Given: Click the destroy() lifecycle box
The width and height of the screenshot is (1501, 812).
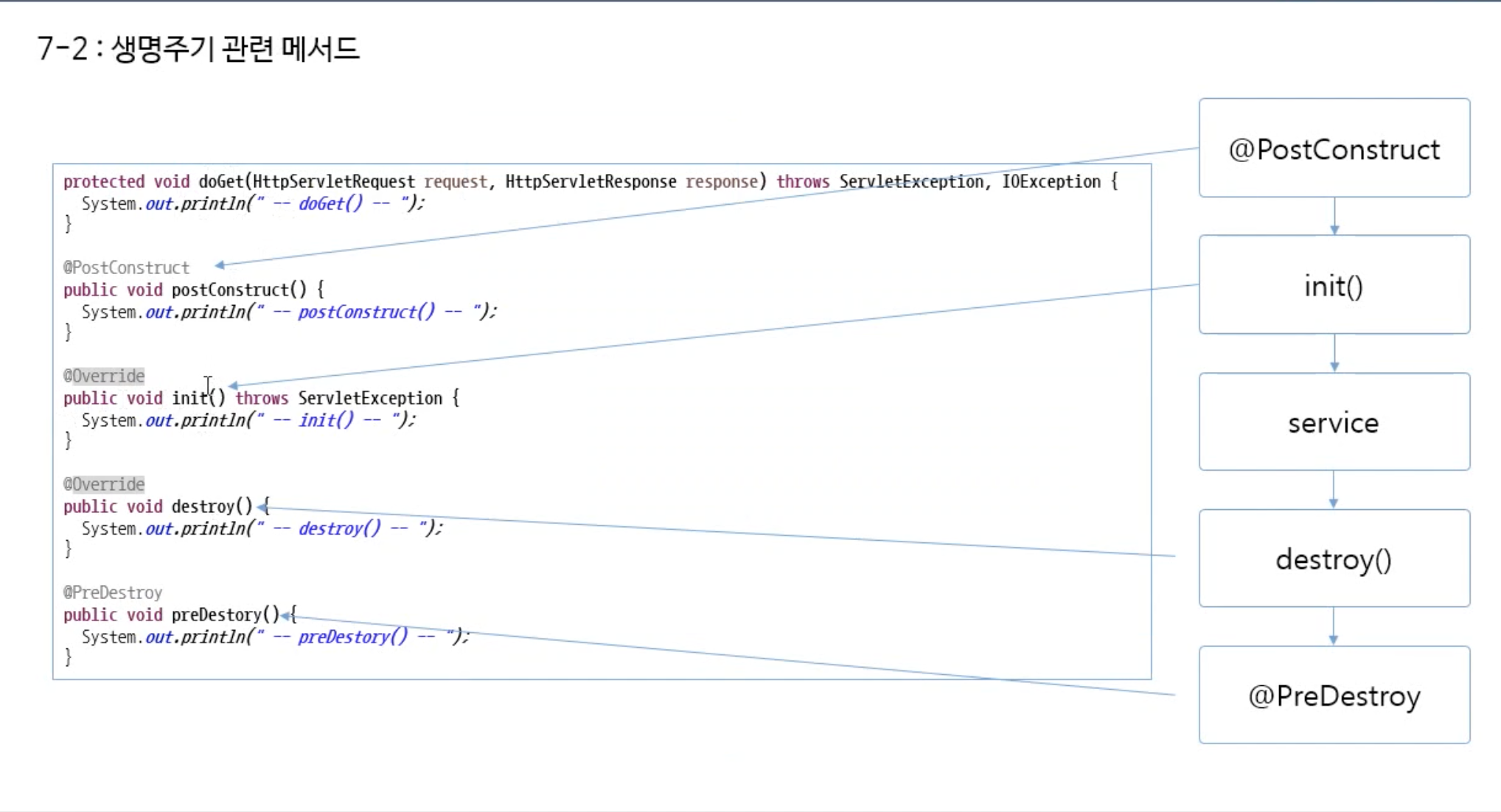Looking at the screenshot, I should click(x=1334, y=559).
